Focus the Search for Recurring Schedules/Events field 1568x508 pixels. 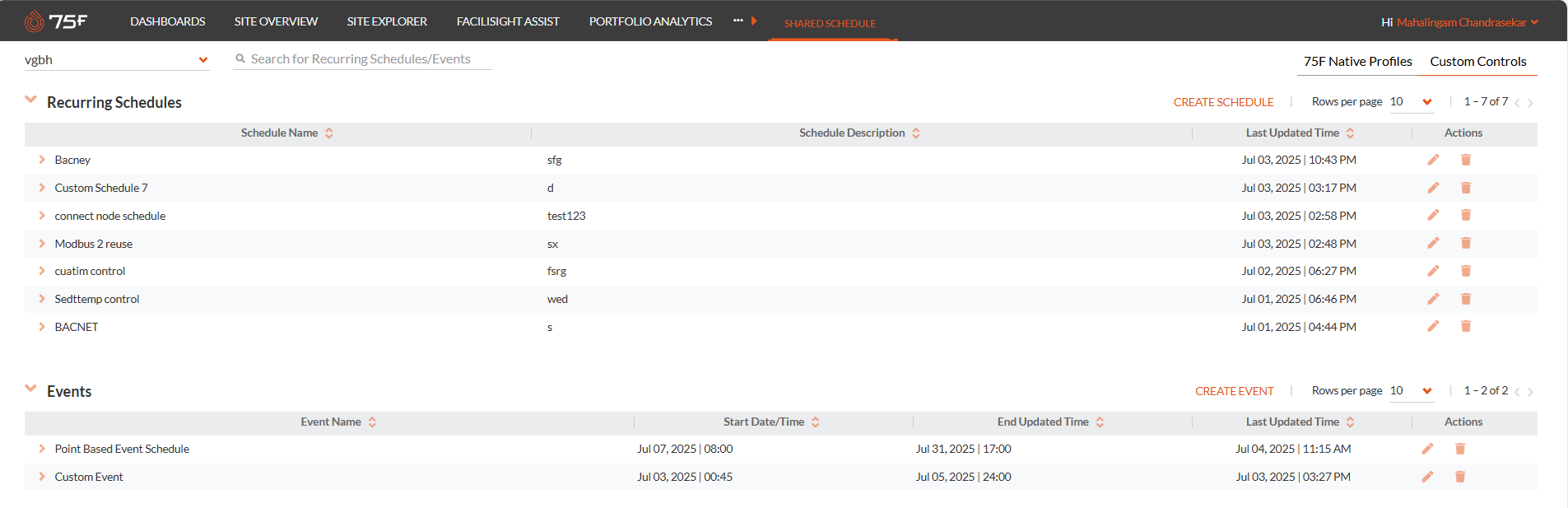pos(362,59)
